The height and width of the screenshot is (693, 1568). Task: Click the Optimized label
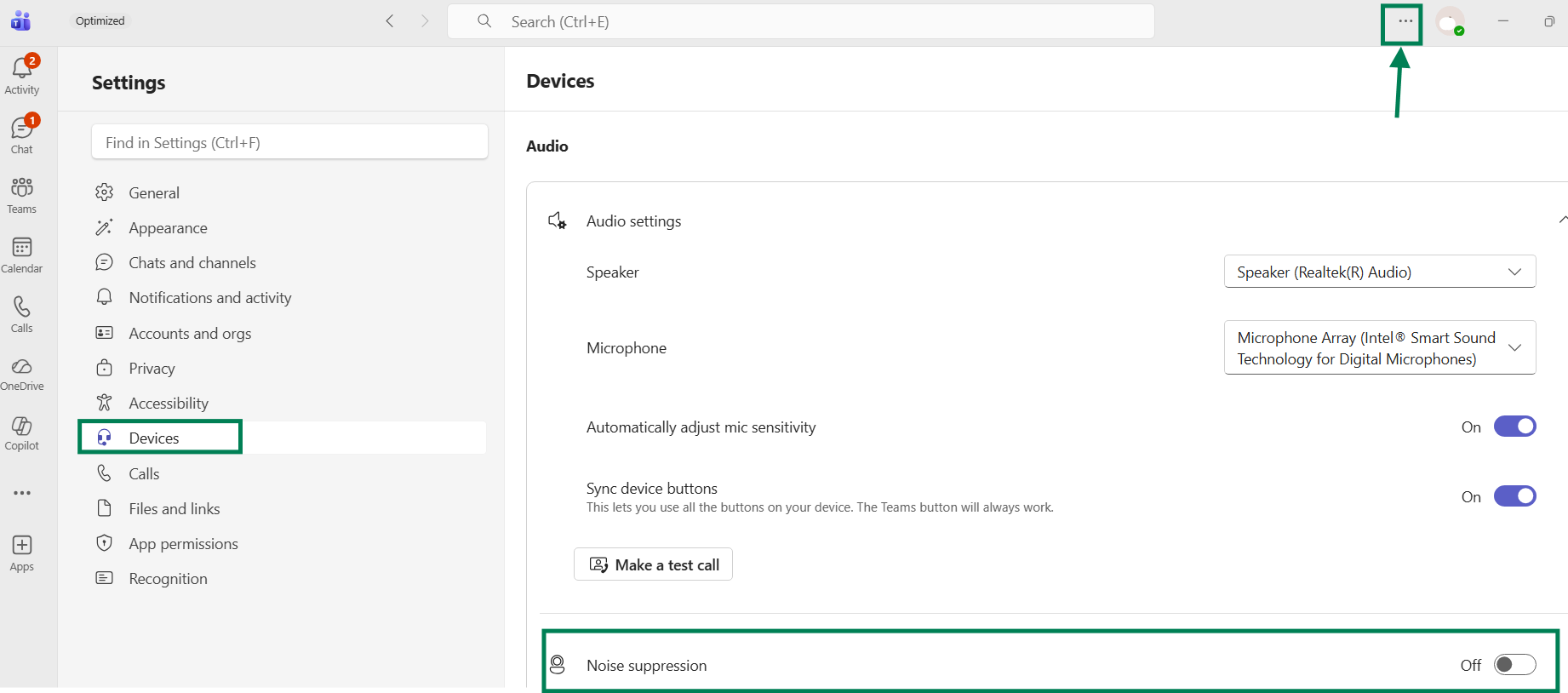click(100, 21)
